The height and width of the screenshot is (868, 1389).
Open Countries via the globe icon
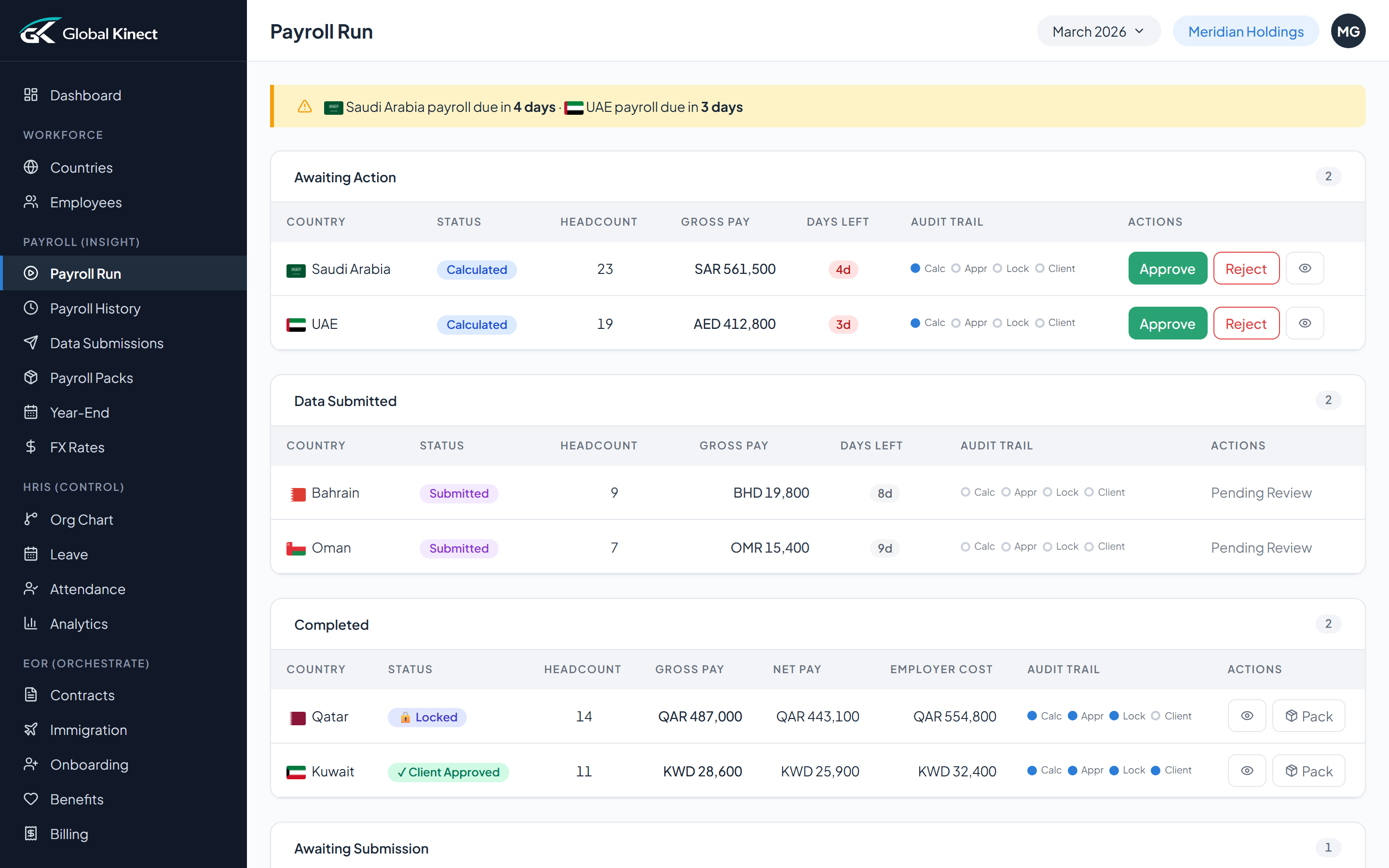(x=31, y=167)
